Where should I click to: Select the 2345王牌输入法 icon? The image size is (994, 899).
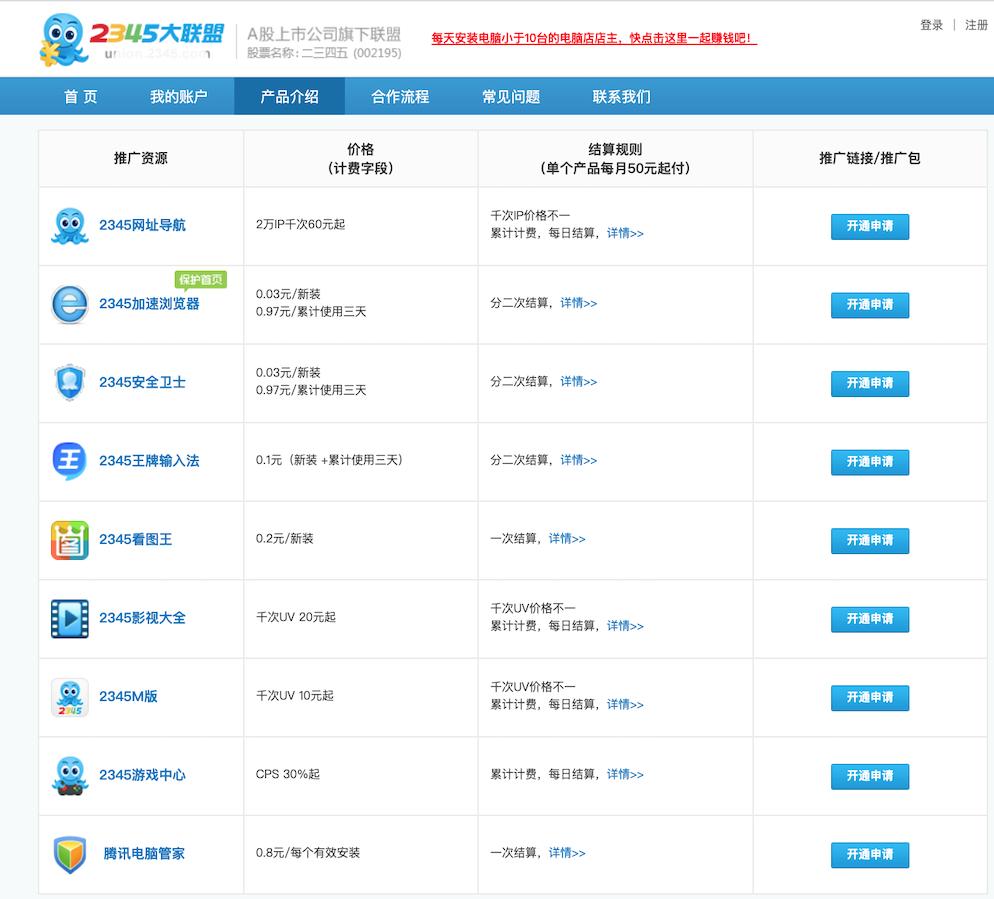coord(68,460)
